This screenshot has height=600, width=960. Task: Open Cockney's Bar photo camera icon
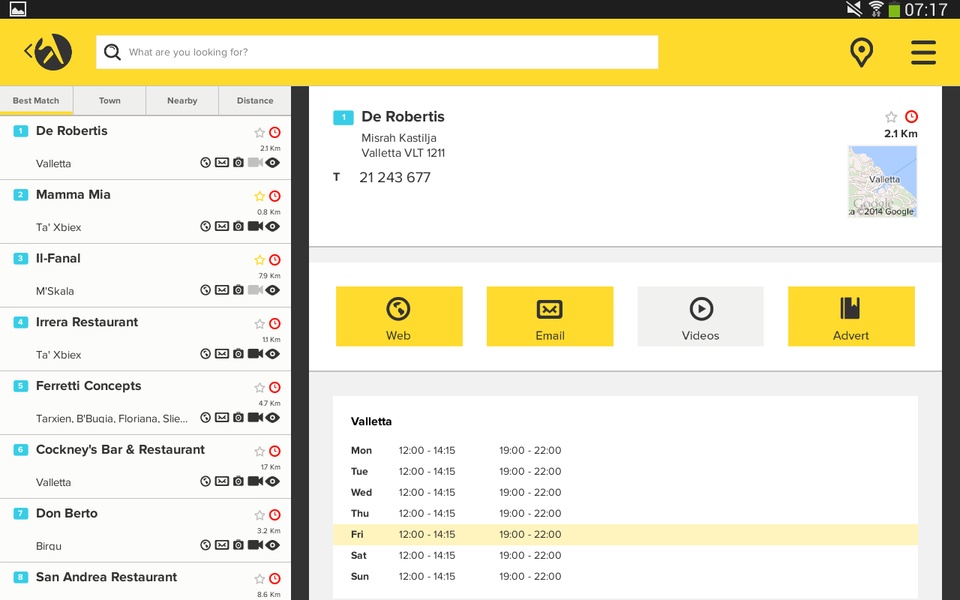tap(238, 481)
